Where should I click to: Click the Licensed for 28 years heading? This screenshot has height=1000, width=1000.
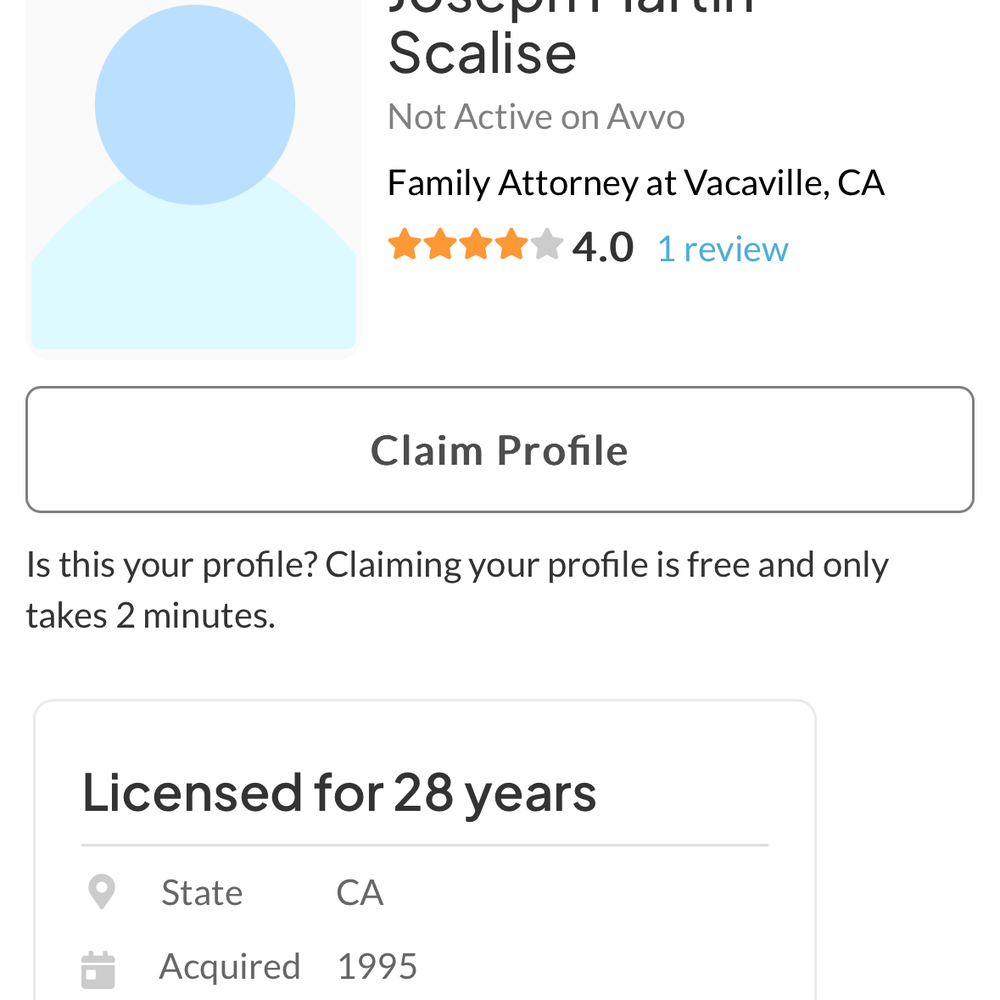click(339, 791)
